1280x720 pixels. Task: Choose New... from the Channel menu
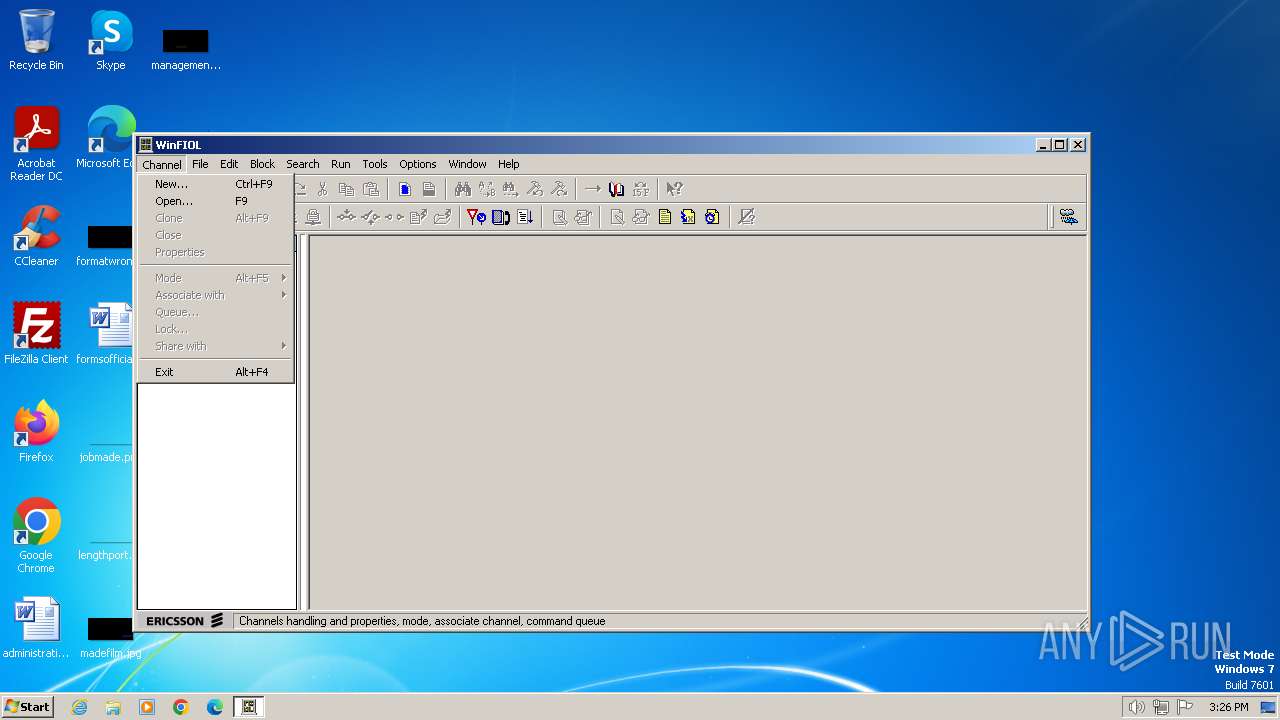215,184
